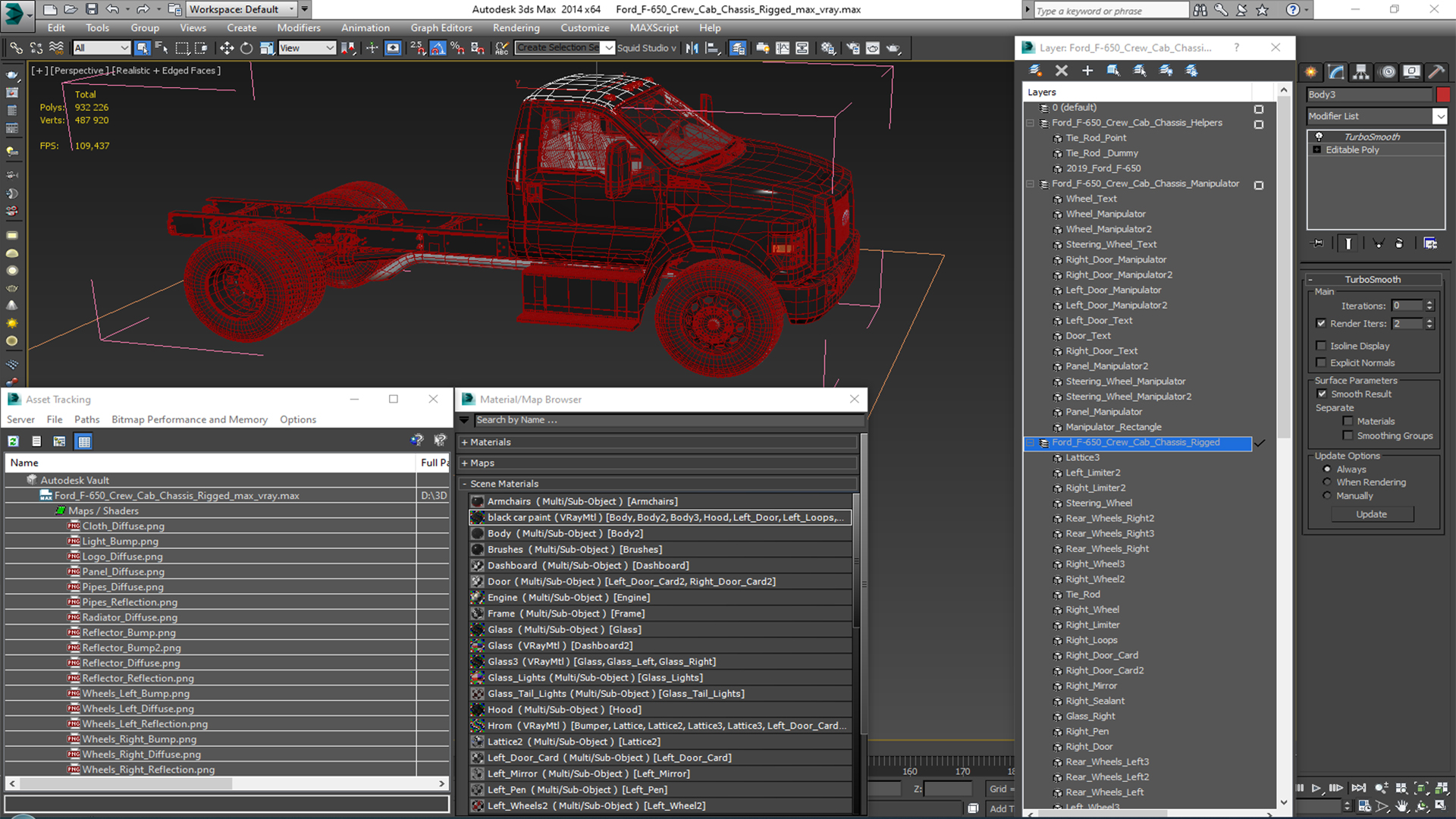Click Remove Modifier trash icon
The image size is (1456, 819).
[x=1399, y=243]
